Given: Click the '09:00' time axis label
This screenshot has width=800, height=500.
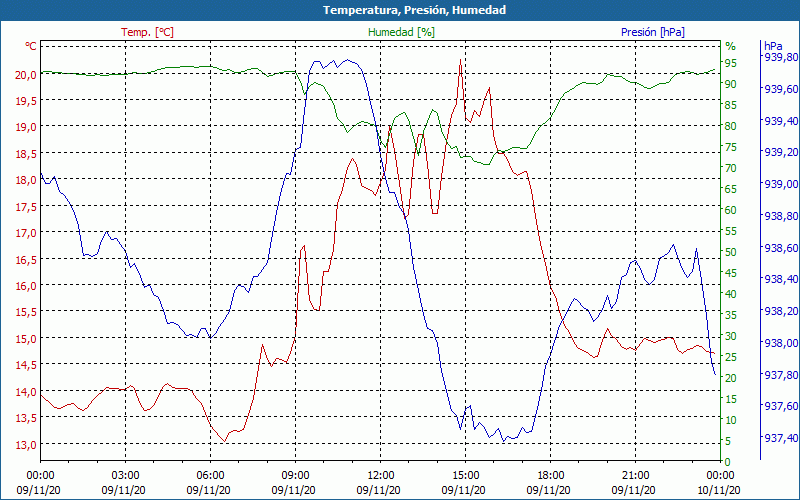Looking at the screenshot, I should coord(295,476).
